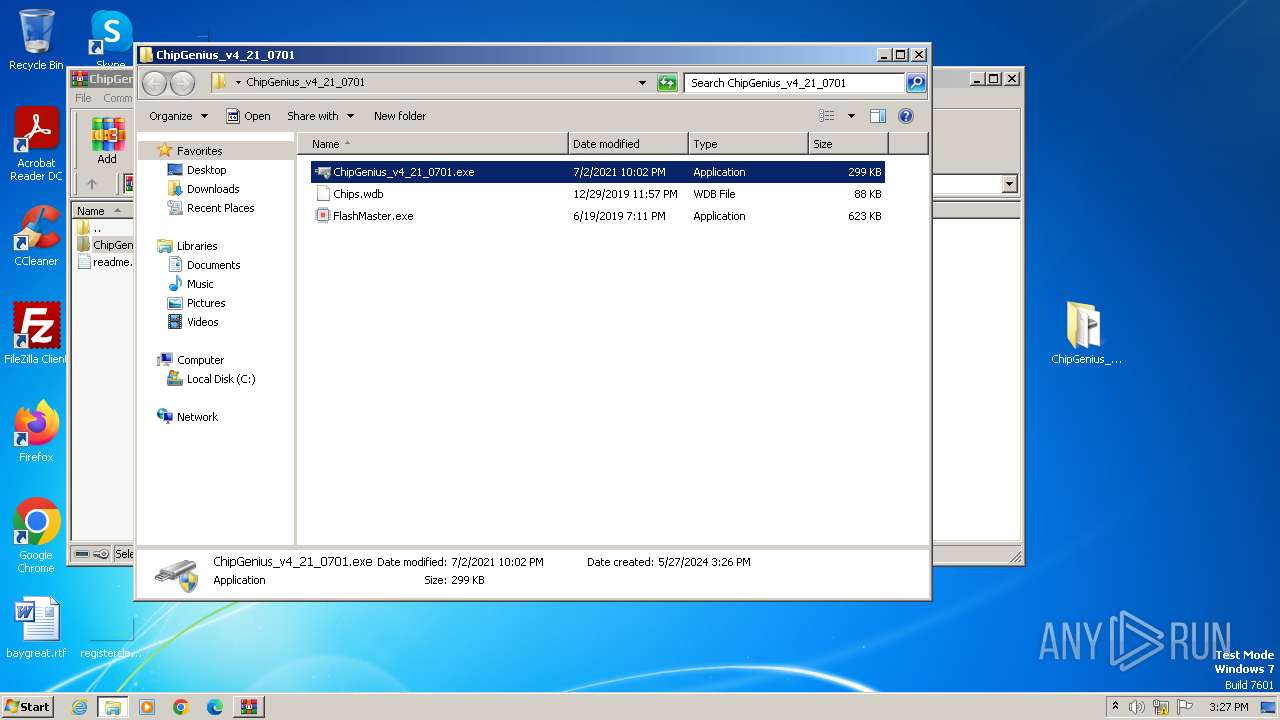Open views options dropdown arrow

coord(851,116)
